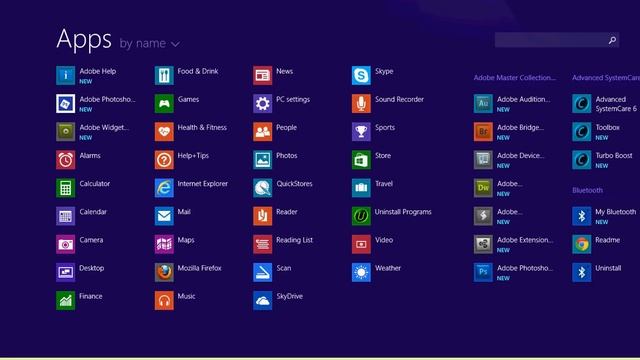
Task: Open the Mozilla Firefox icon
Action: pyautogui.click(x=164, y=272)
